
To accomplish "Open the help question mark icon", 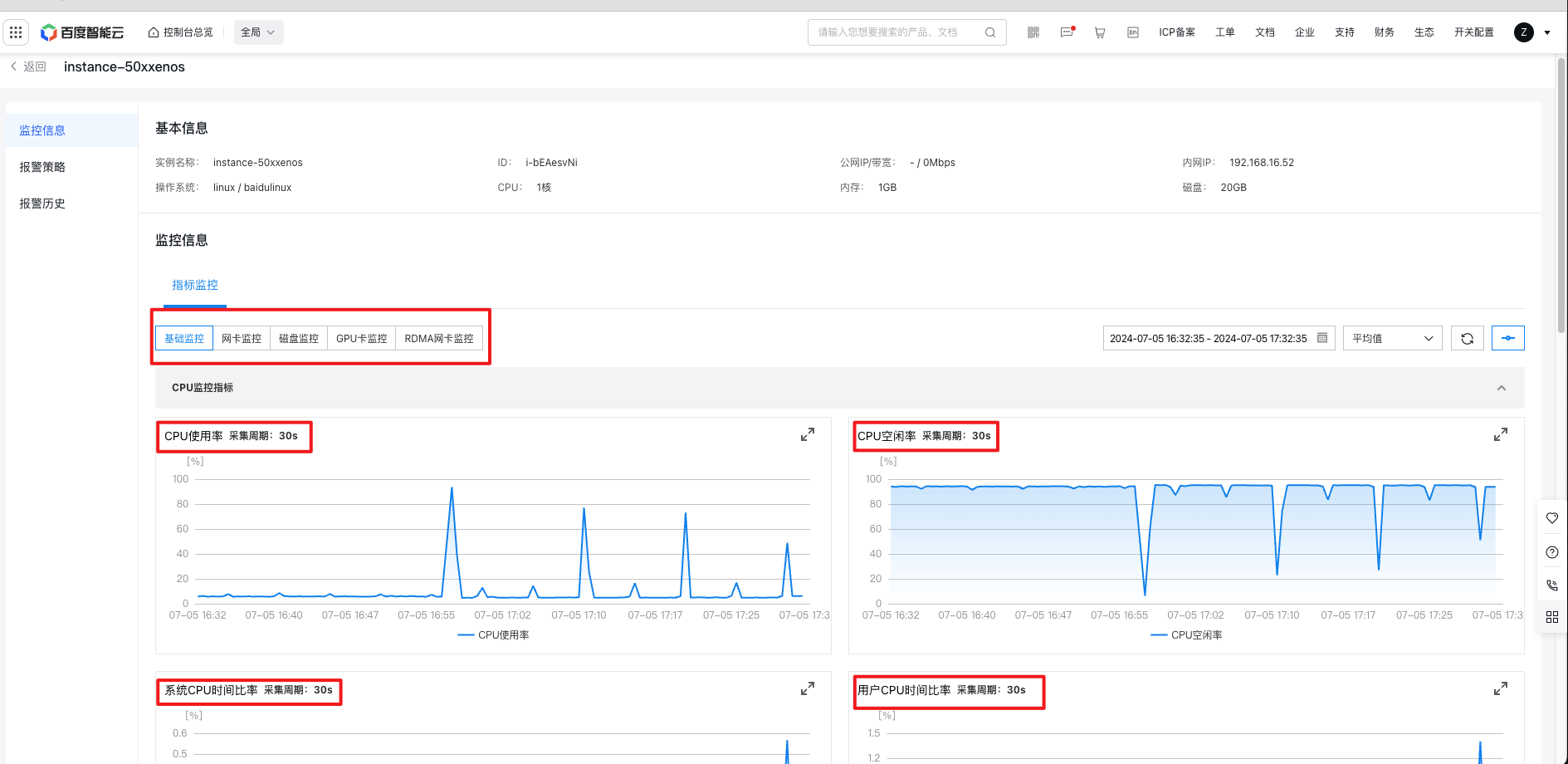I will coord(1552,552).
